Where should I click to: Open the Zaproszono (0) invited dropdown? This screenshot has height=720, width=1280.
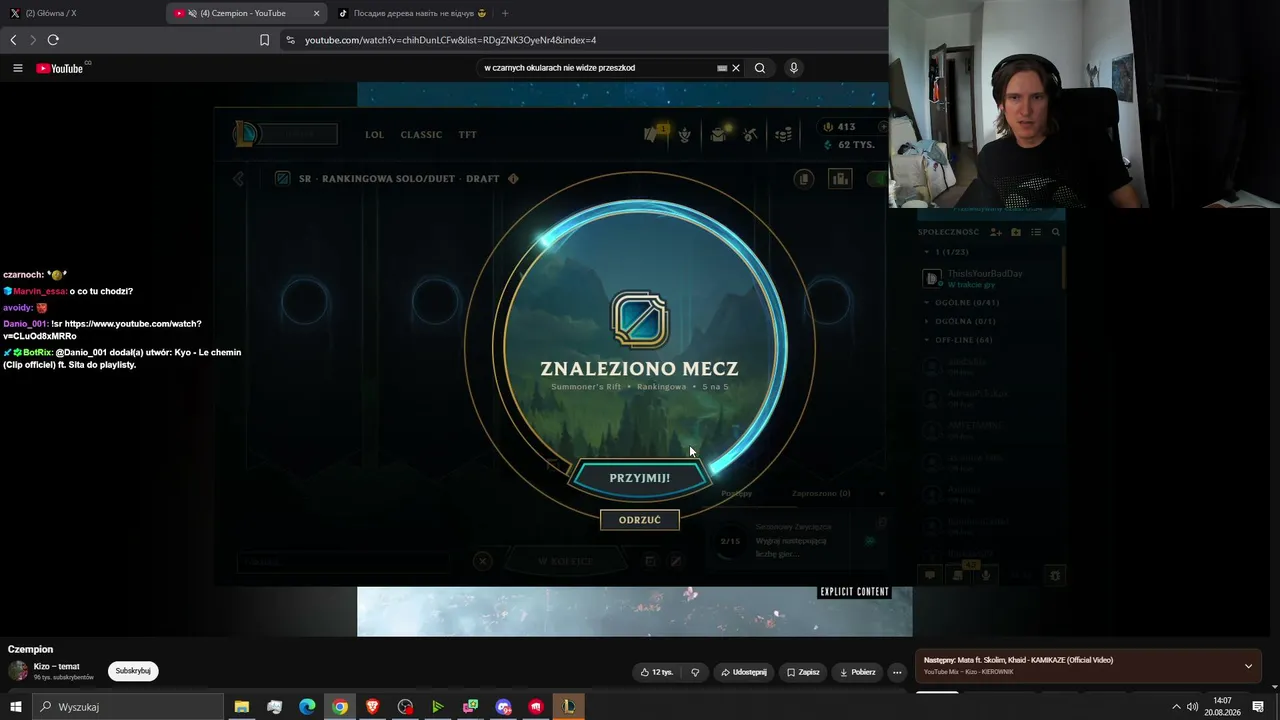point(838,493)
